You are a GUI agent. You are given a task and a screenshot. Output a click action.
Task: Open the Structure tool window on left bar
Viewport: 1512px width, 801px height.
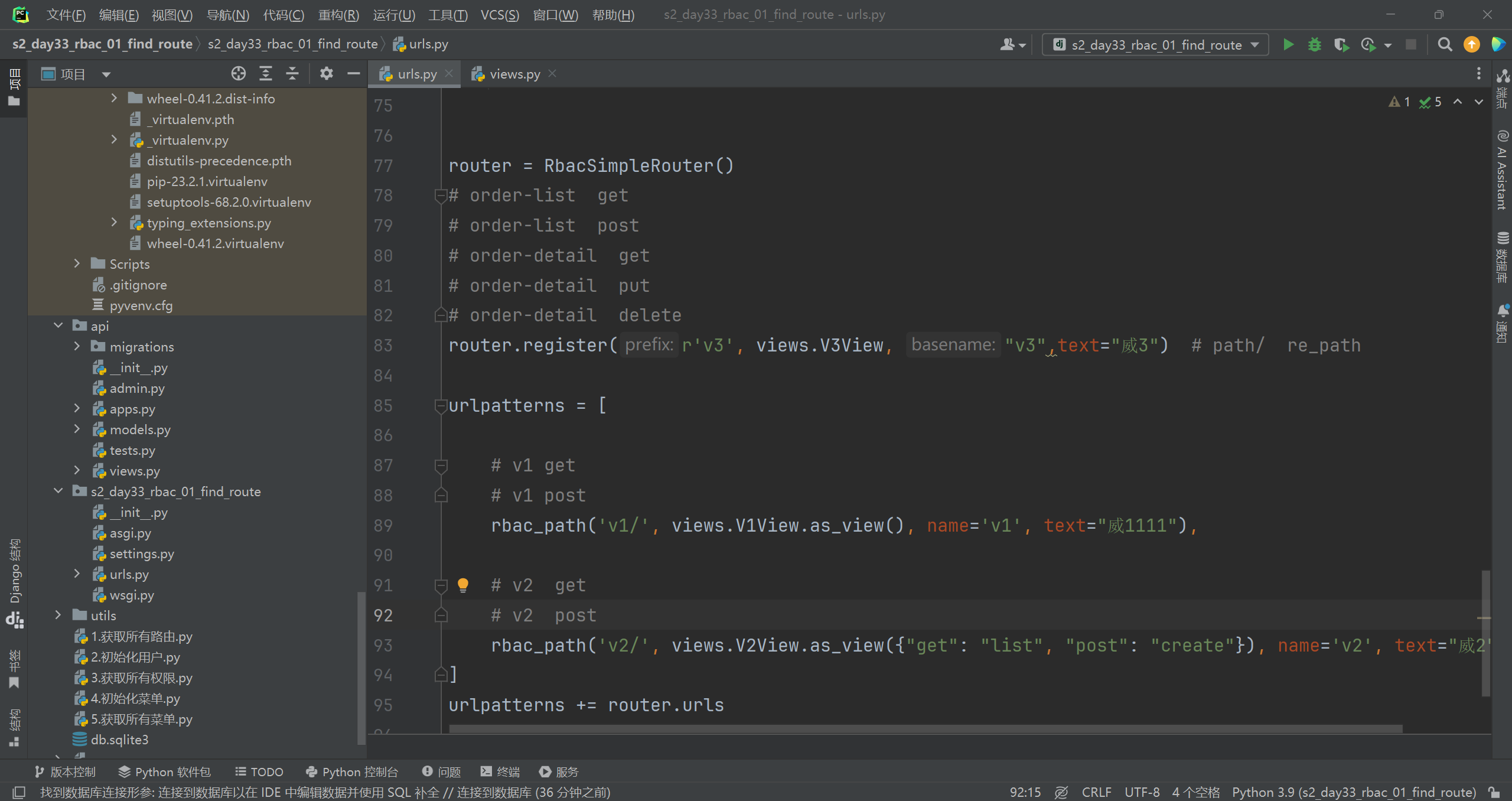tap(14, 728)
